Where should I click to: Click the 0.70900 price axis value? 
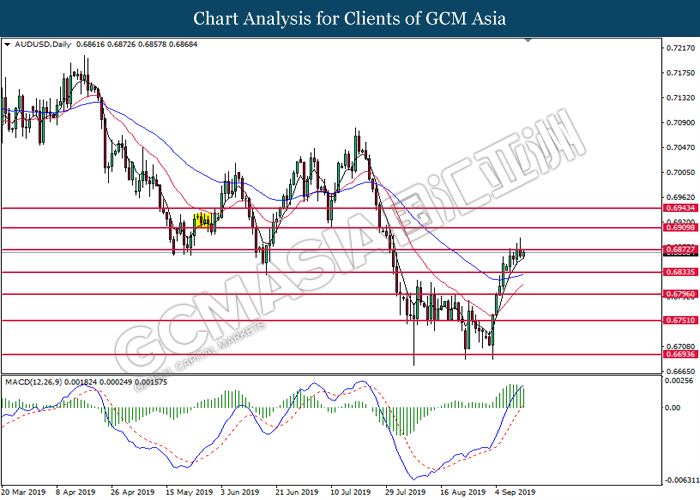tap(681, 122)
